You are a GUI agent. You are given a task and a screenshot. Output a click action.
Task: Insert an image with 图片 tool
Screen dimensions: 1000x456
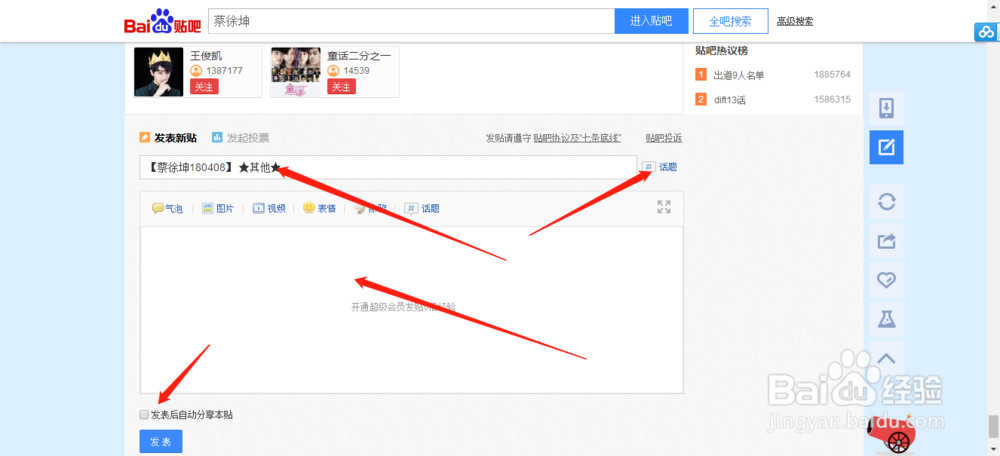click(x=217, y=209)
